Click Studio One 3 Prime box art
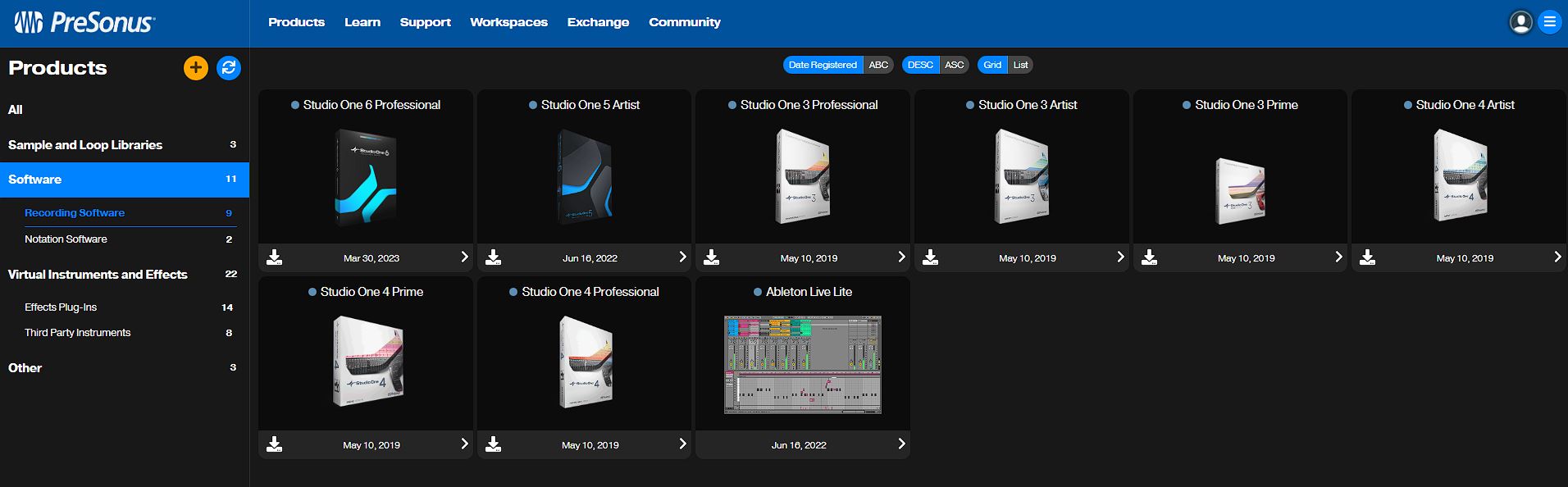1568x487 pixels. click(x=1240, y=191)
